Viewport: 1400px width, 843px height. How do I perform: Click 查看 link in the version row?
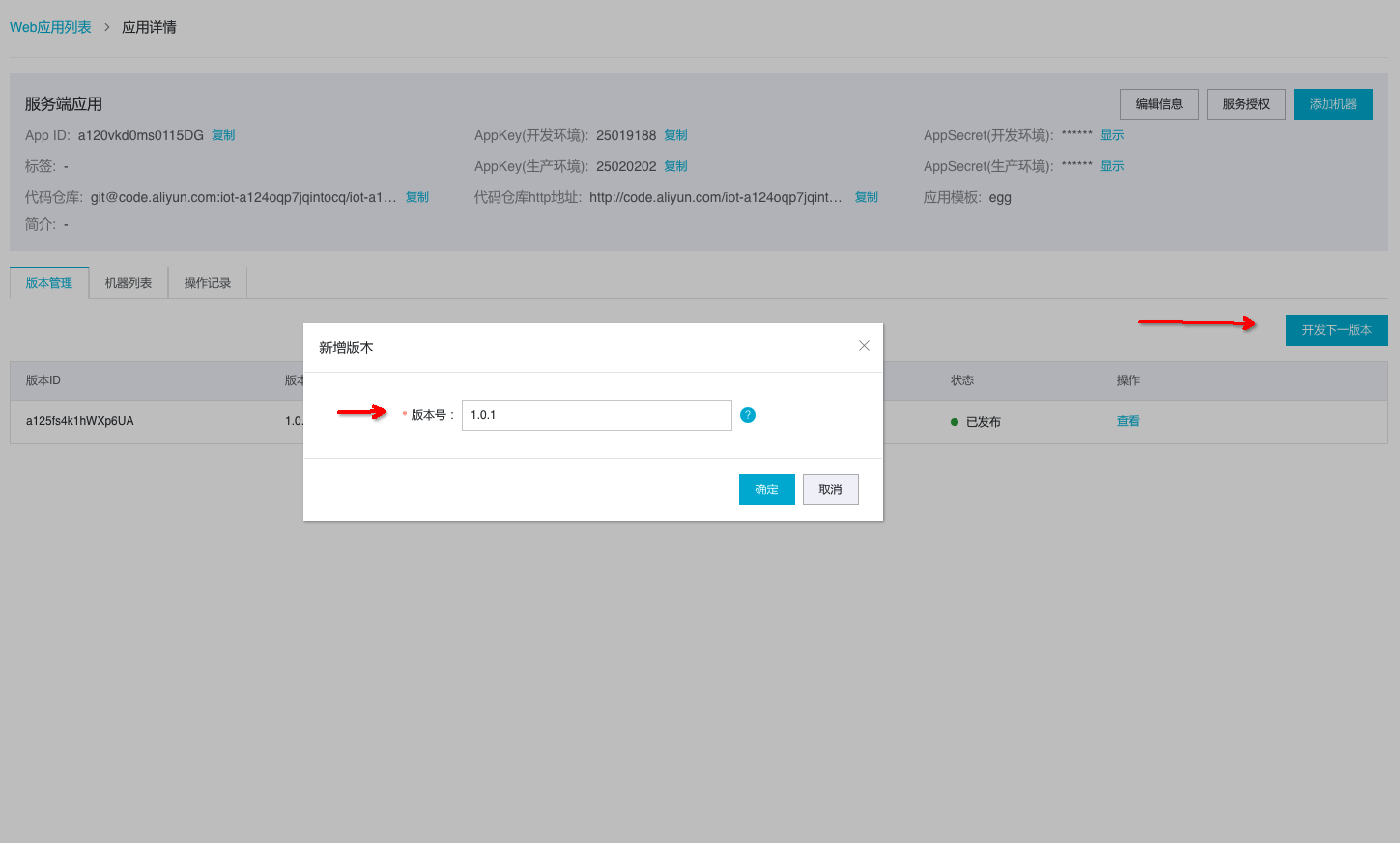(x=1129, y=421)
